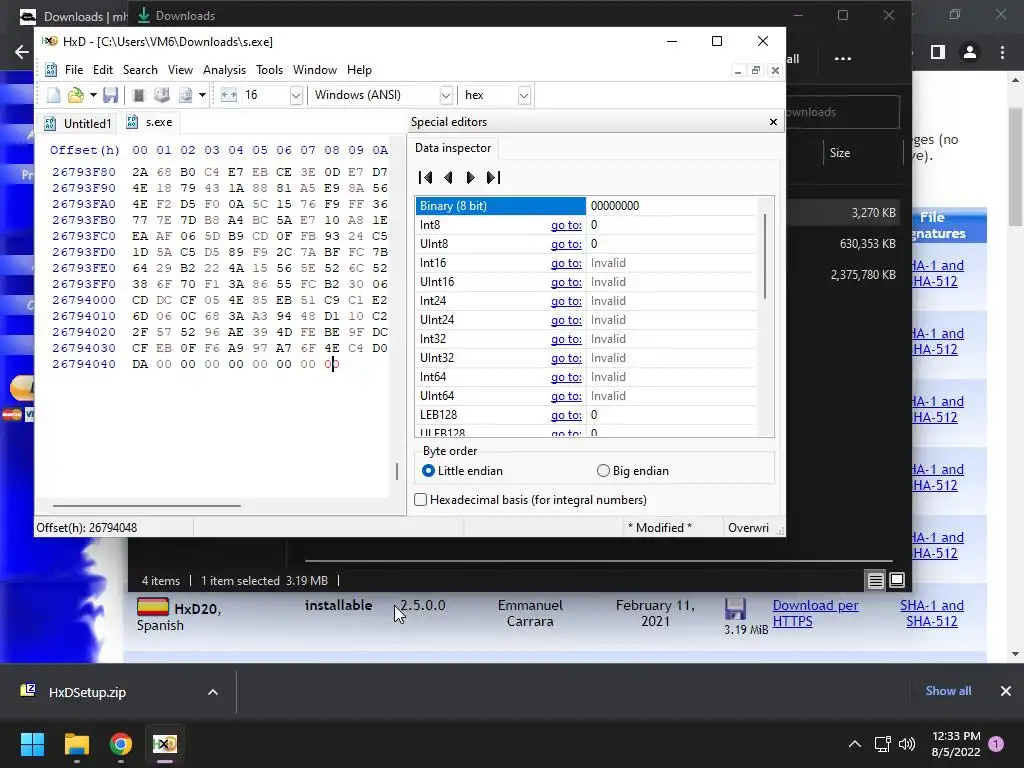Expand the bytes per row dropdown showing 16
This screenshot has height=768, width=1024.
coord(296,95)
